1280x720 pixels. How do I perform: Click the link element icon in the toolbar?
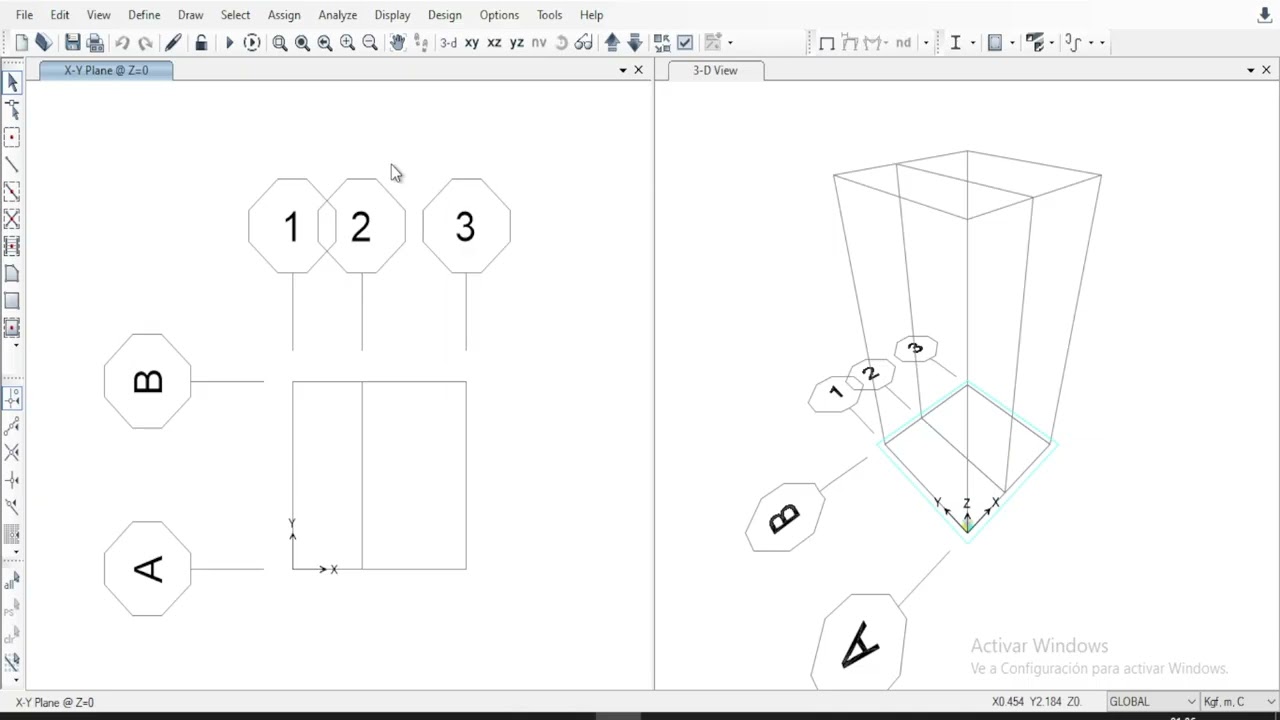(1074, 42)
